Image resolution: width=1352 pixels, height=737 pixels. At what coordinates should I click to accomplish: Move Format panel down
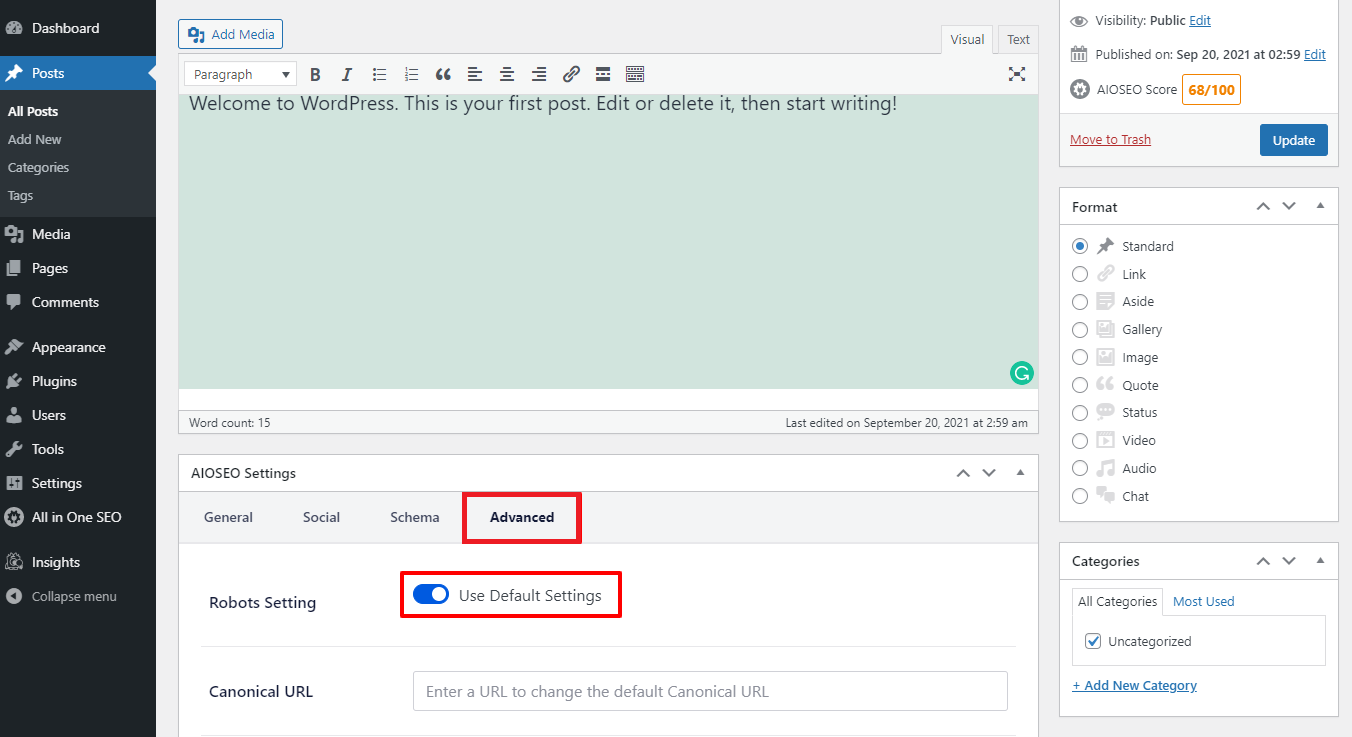1289,206
